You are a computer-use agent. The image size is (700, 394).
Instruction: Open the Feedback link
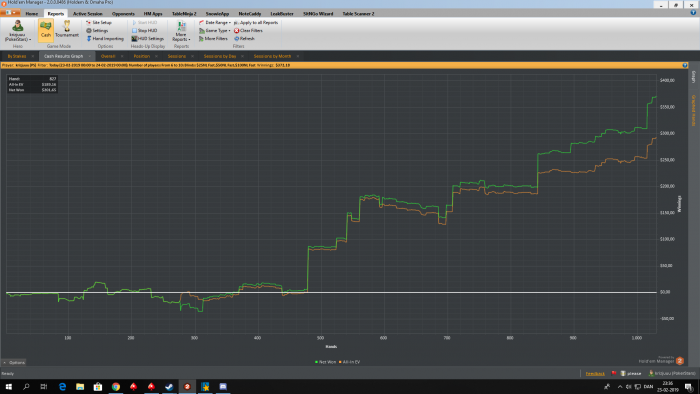[x=595, y=373]
